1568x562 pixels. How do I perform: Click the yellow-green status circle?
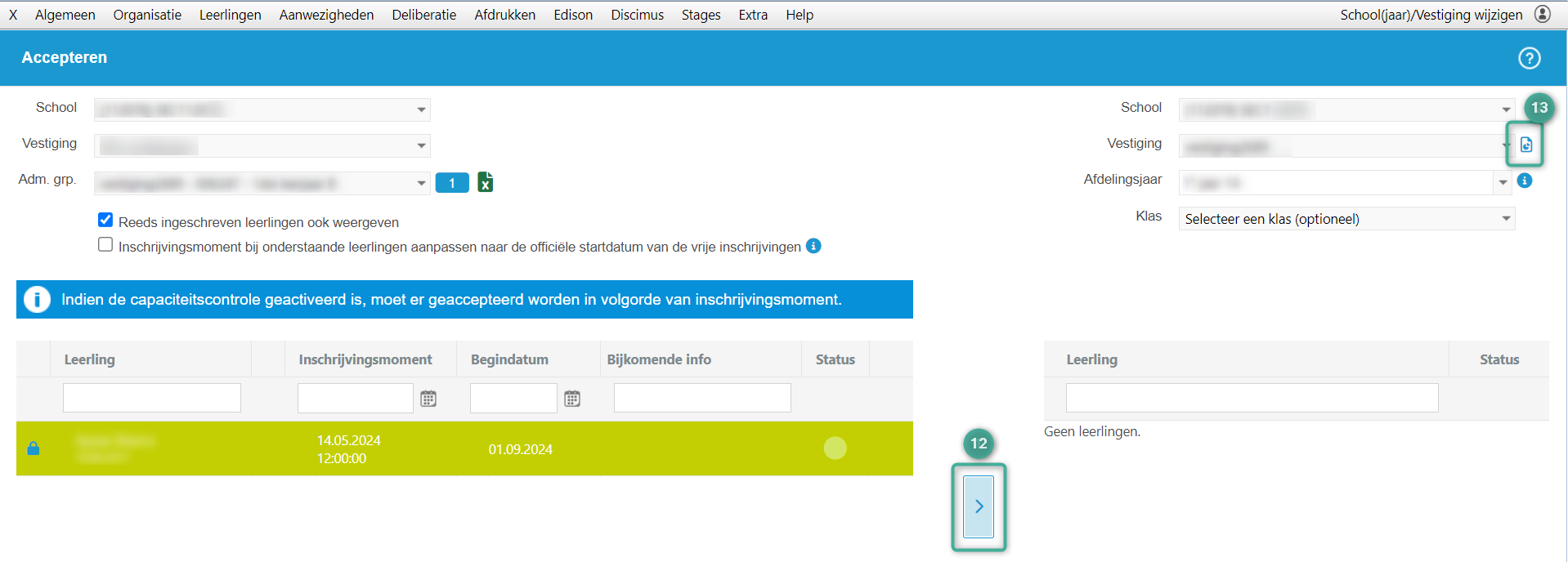pos(835,448)
